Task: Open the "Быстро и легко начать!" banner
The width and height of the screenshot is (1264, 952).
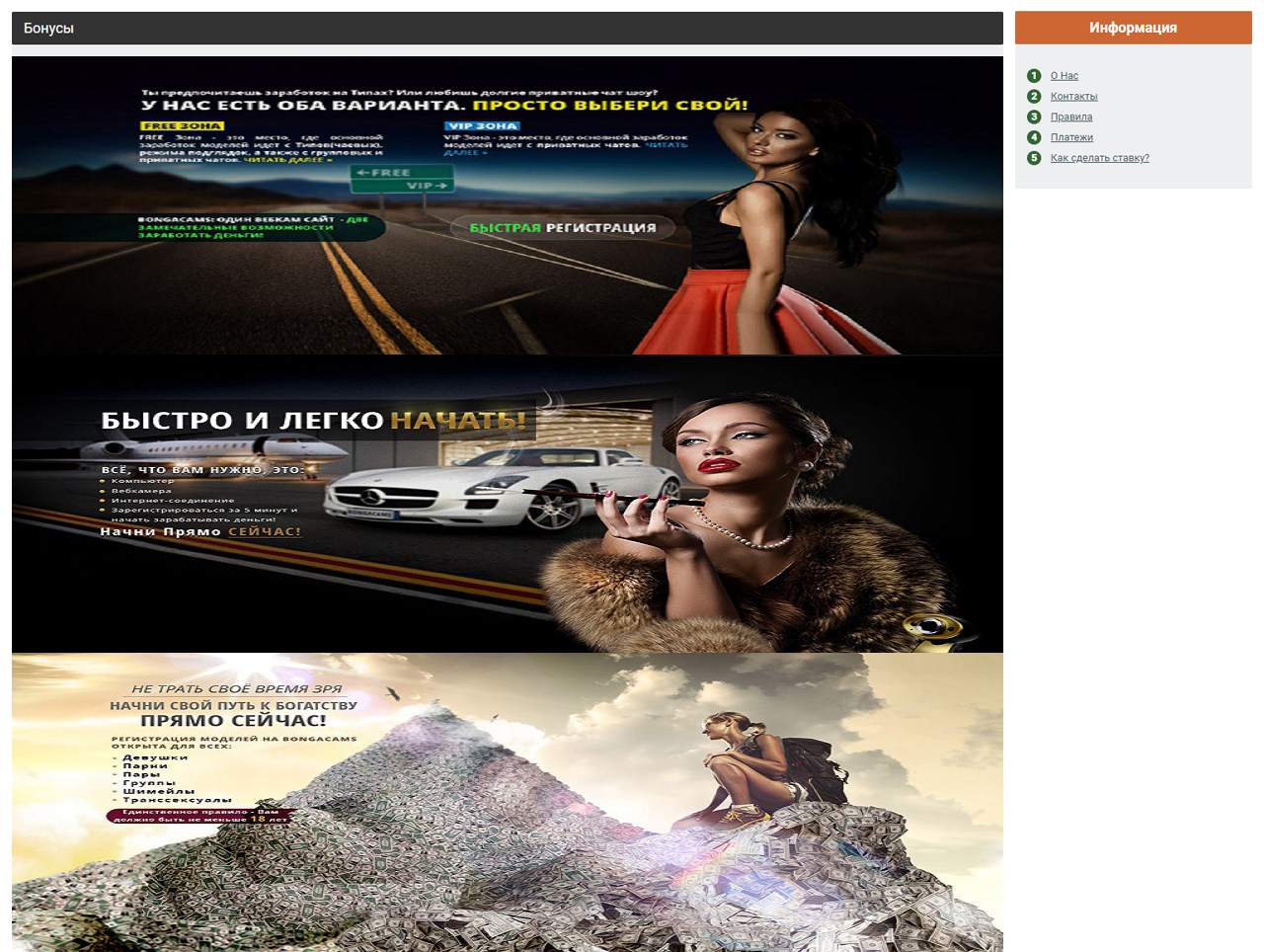Action: pos(507,504)
